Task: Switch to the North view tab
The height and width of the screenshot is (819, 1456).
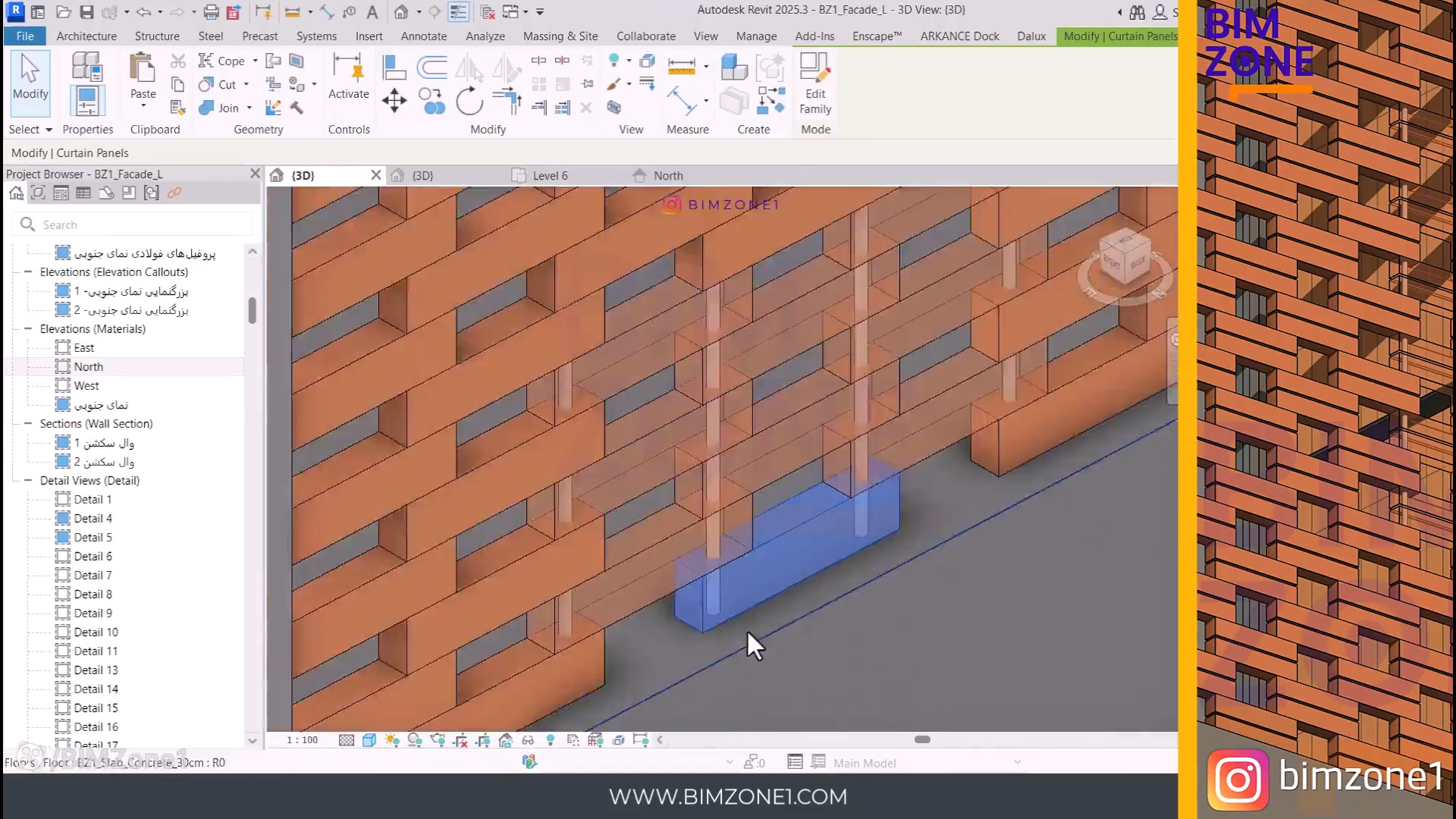Action: (668, 175)
